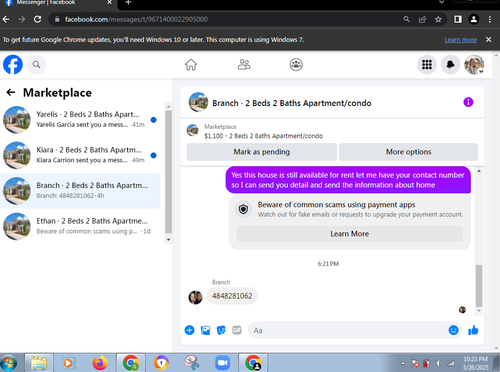
Task: Click the More options button
Action: click(409, 152)
